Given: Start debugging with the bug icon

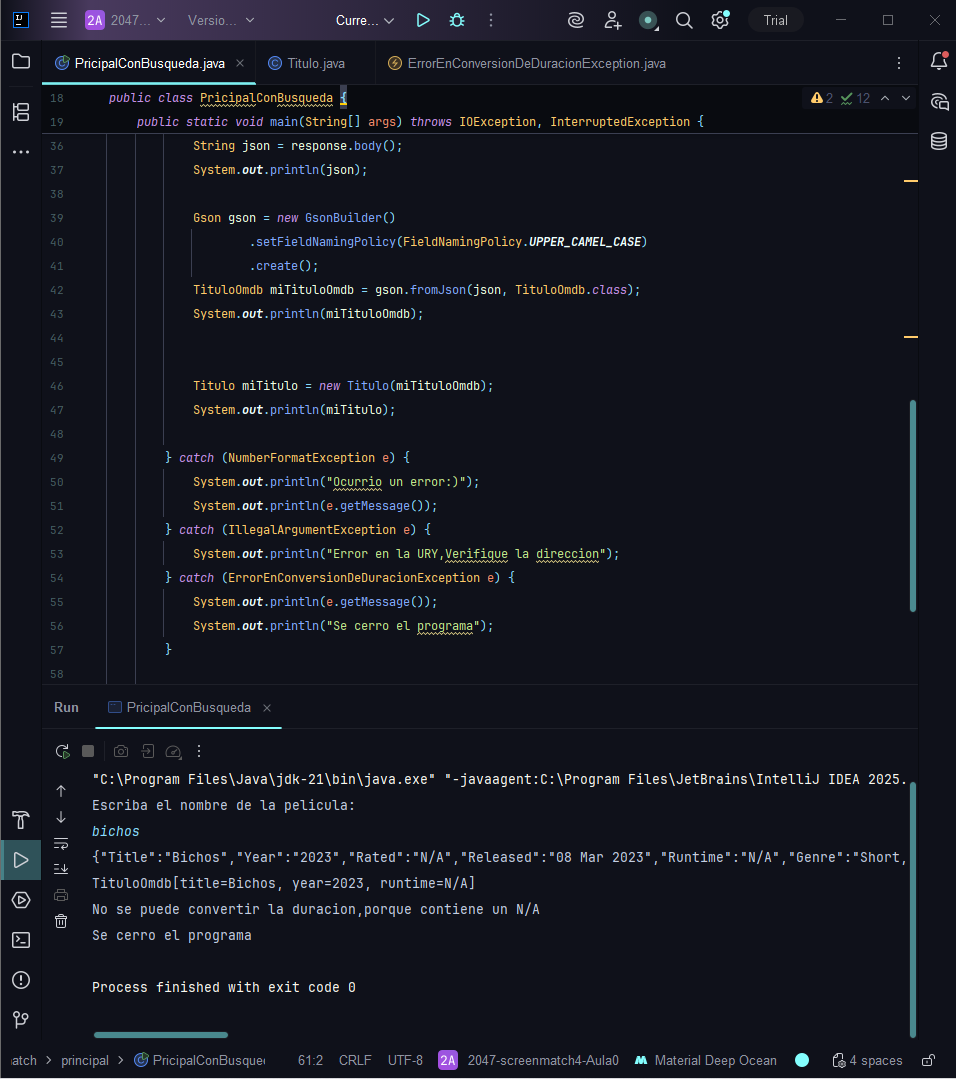Looking at the screenshot, I should (x=456, y=20).
